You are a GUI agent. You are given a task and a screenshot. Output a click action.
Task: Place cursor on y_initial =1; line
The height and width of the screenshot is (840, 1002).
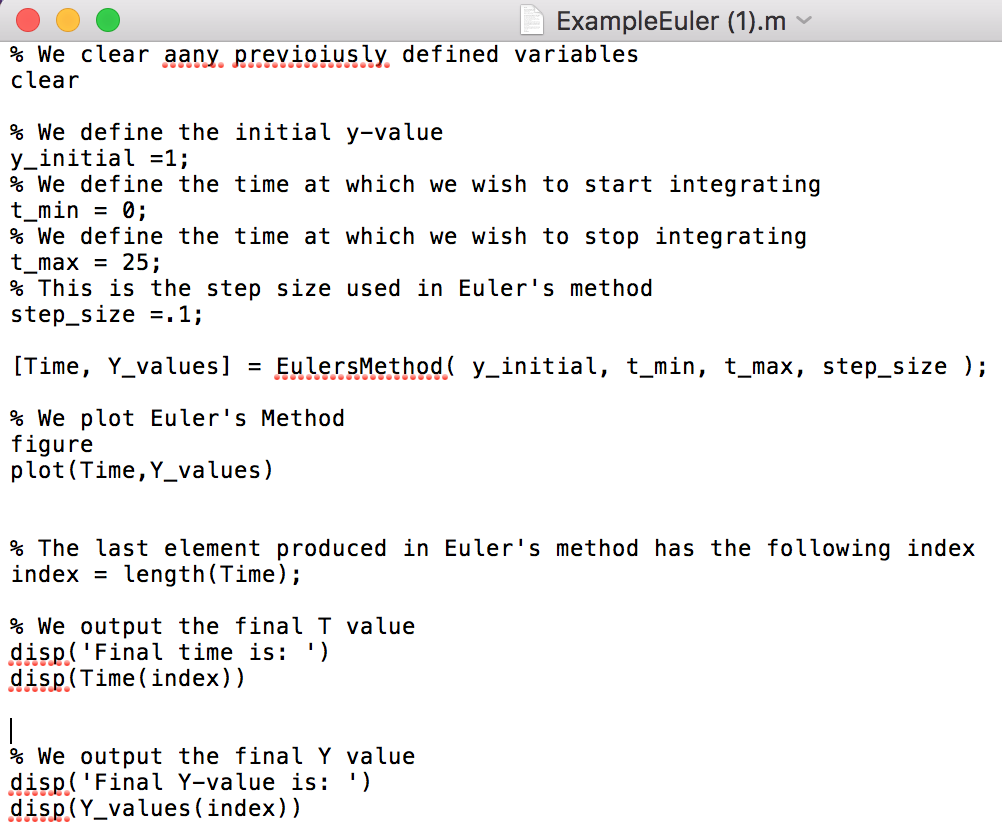[x=100, y=158]
